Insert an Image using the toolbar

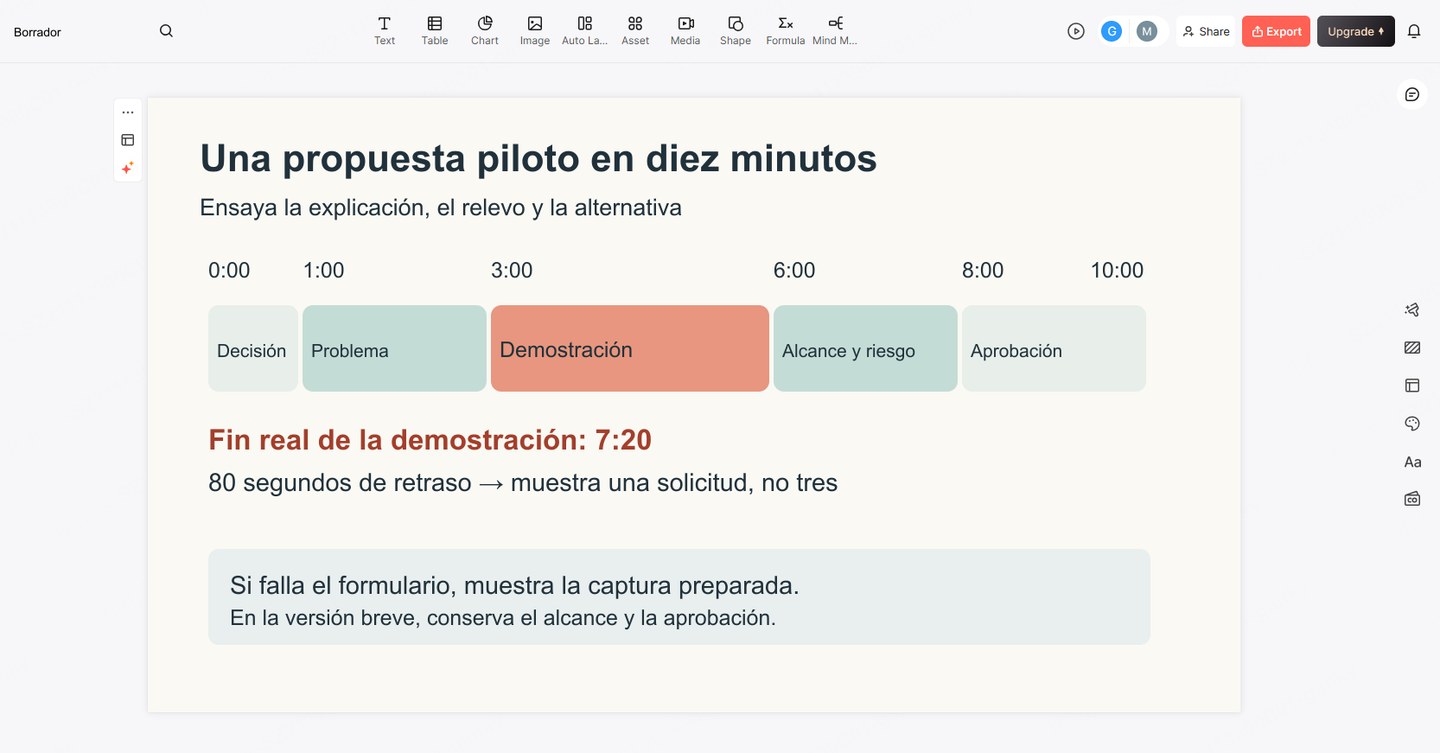click(x=535, y=31)
